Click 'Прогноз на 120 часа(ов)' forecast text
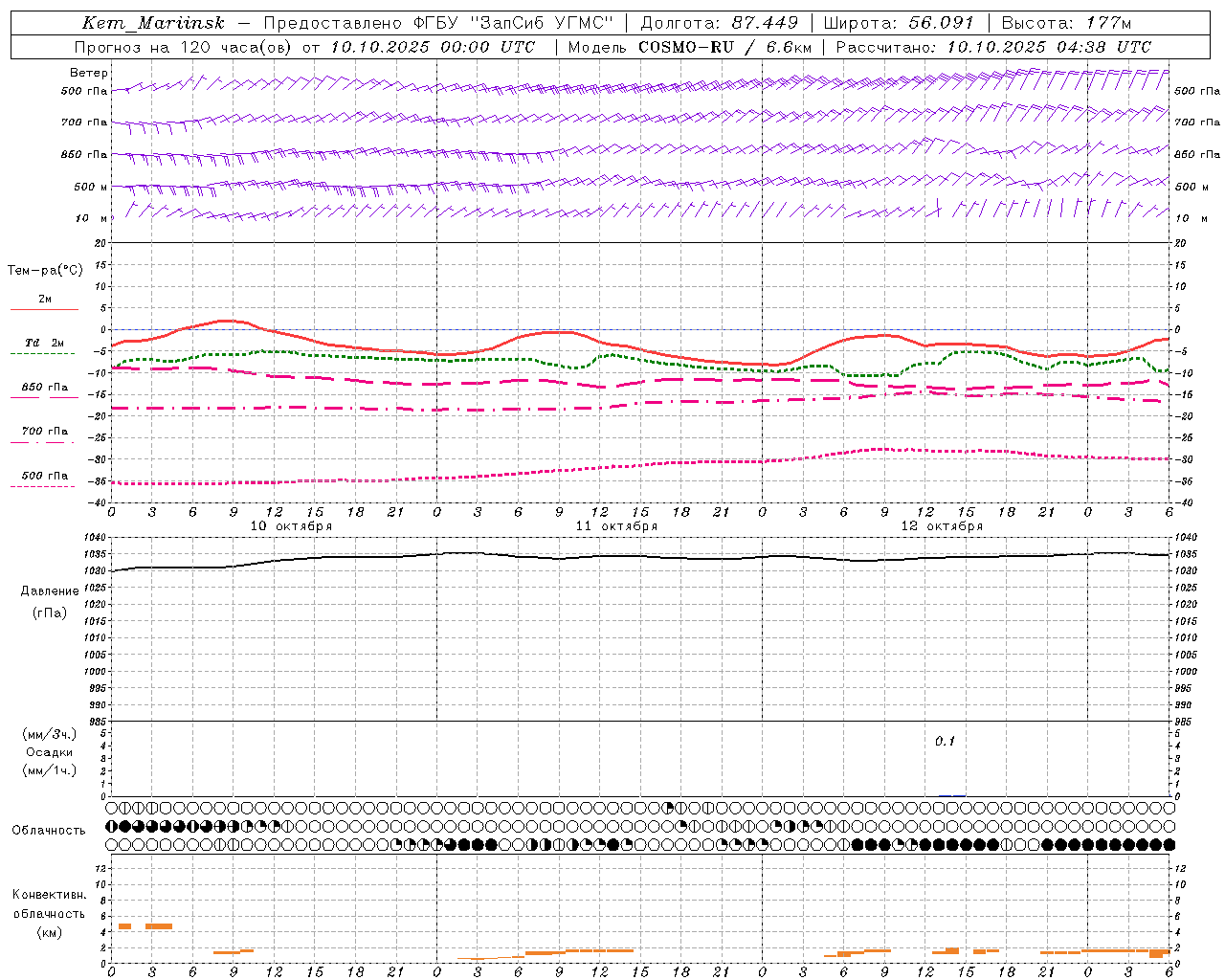This screenshot has width=1225, height=980. [x=185, y=47]
